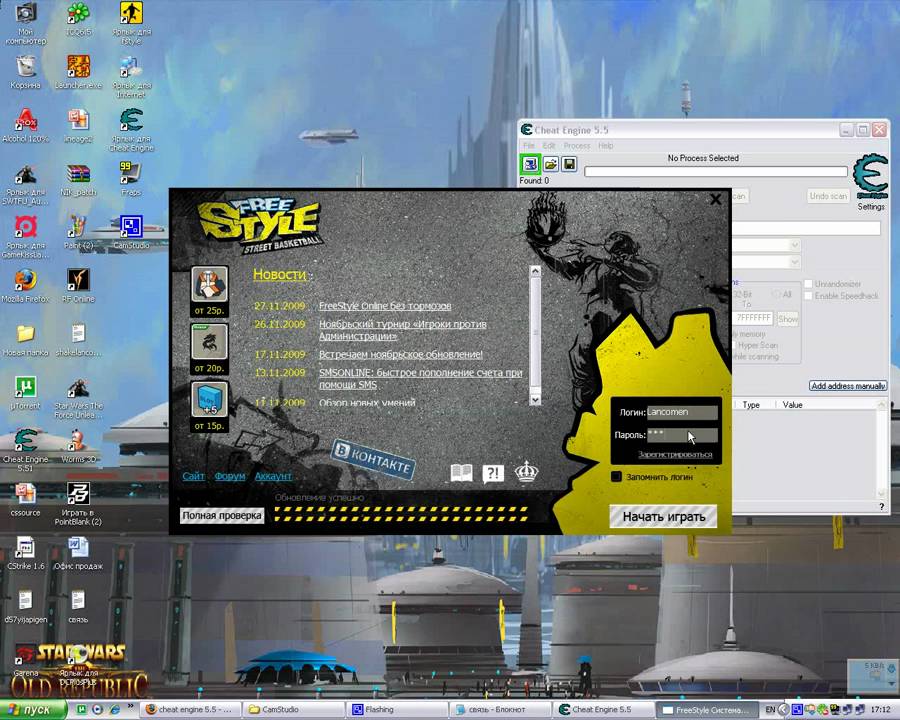
Task: Click the yellow update progress bar in launcher
Action: click(401, 514)
